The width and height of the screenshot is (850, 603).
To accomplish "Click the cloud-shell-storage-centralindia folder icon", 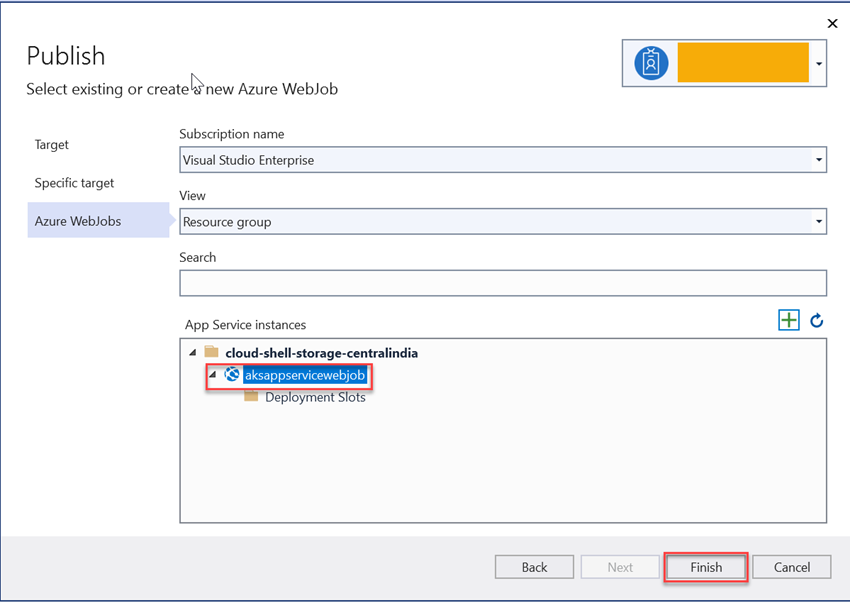I will (x=210, y=352).
